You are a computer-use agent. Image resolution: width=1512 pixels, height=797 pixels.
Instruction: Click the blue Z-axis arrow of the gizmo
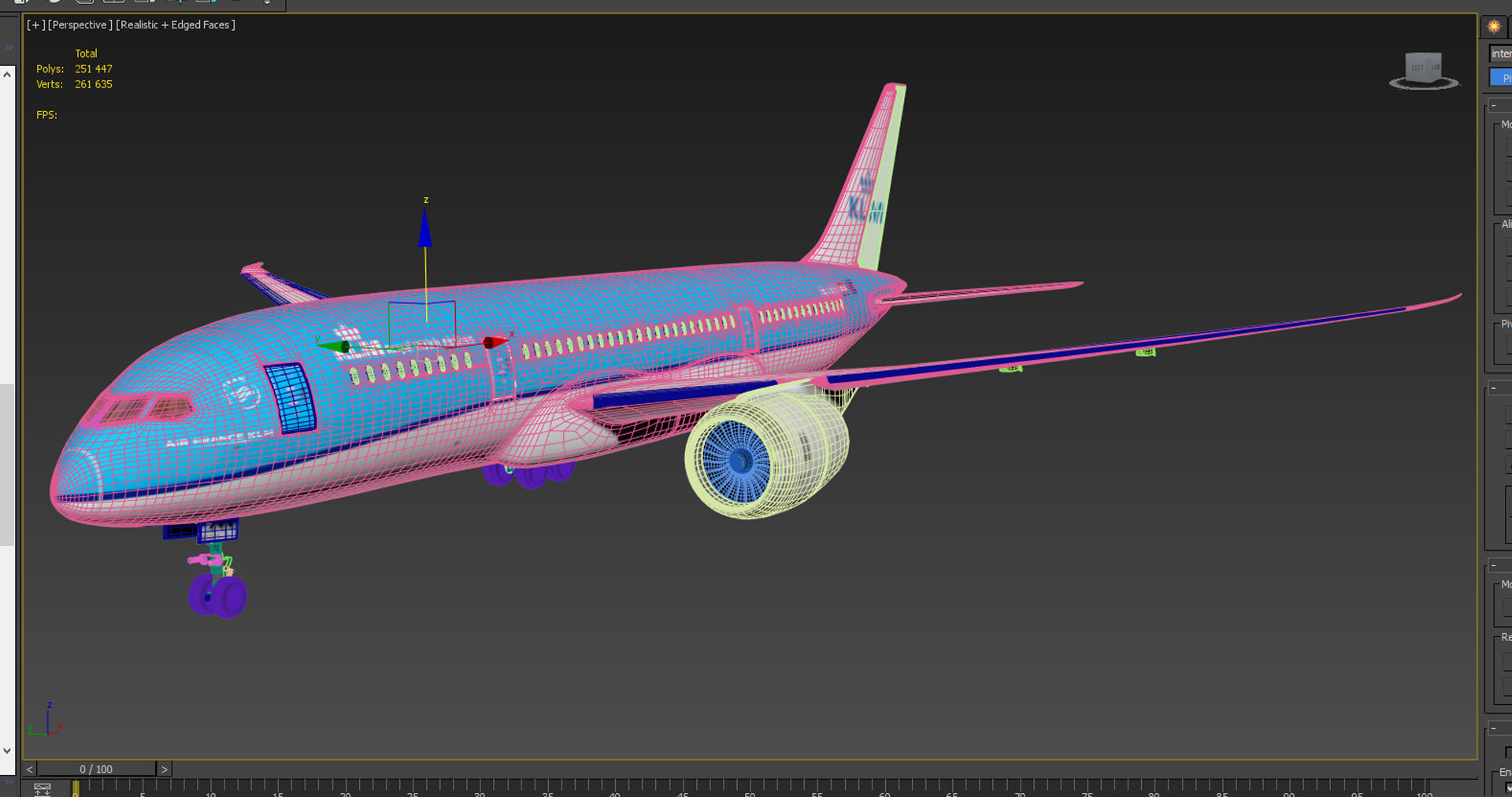425,230
